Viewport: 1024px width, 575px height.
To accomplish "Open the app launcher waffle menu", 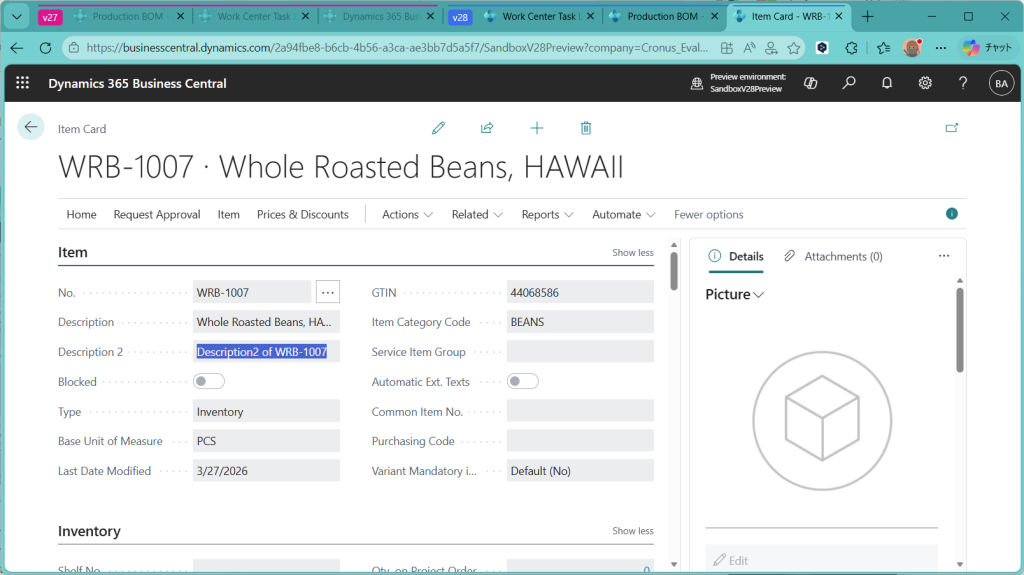I will tap(23, 84).
